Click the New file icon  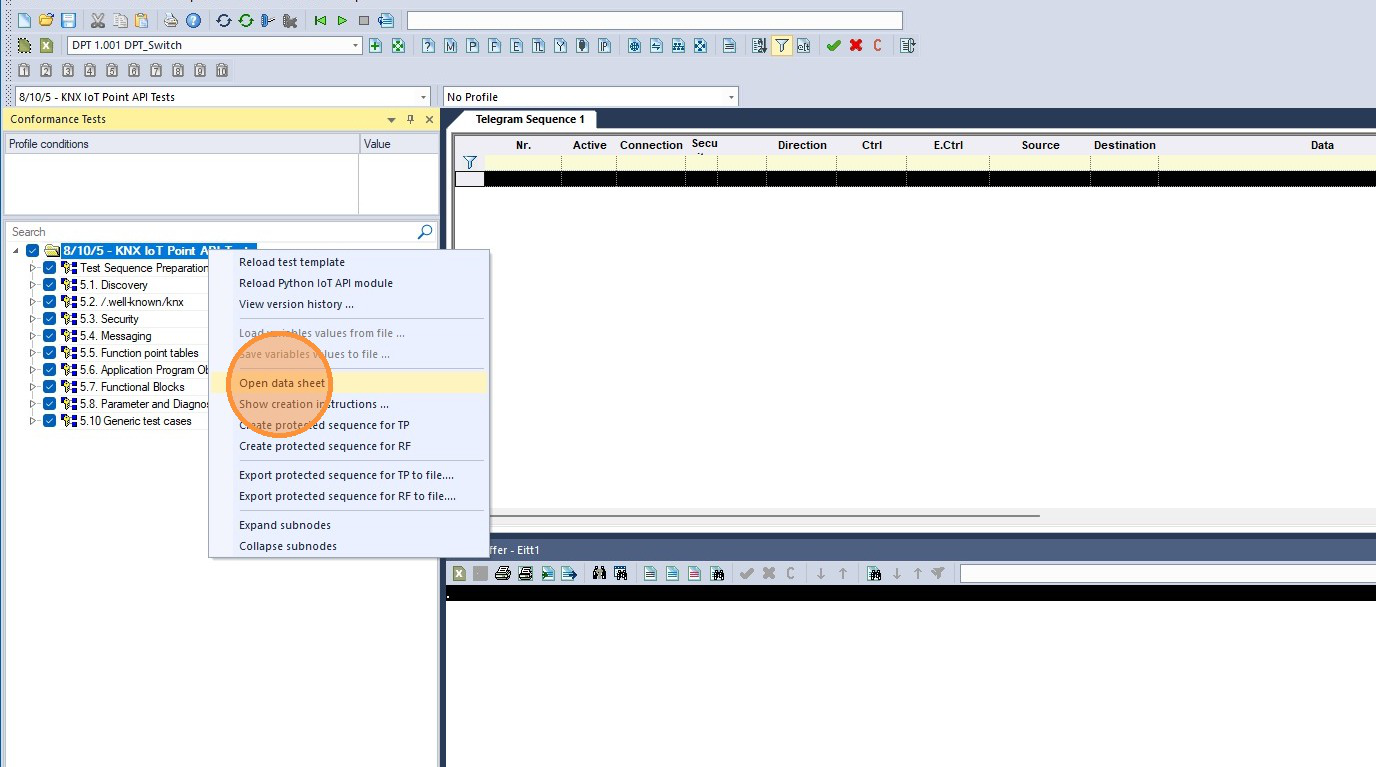point(25,20)
